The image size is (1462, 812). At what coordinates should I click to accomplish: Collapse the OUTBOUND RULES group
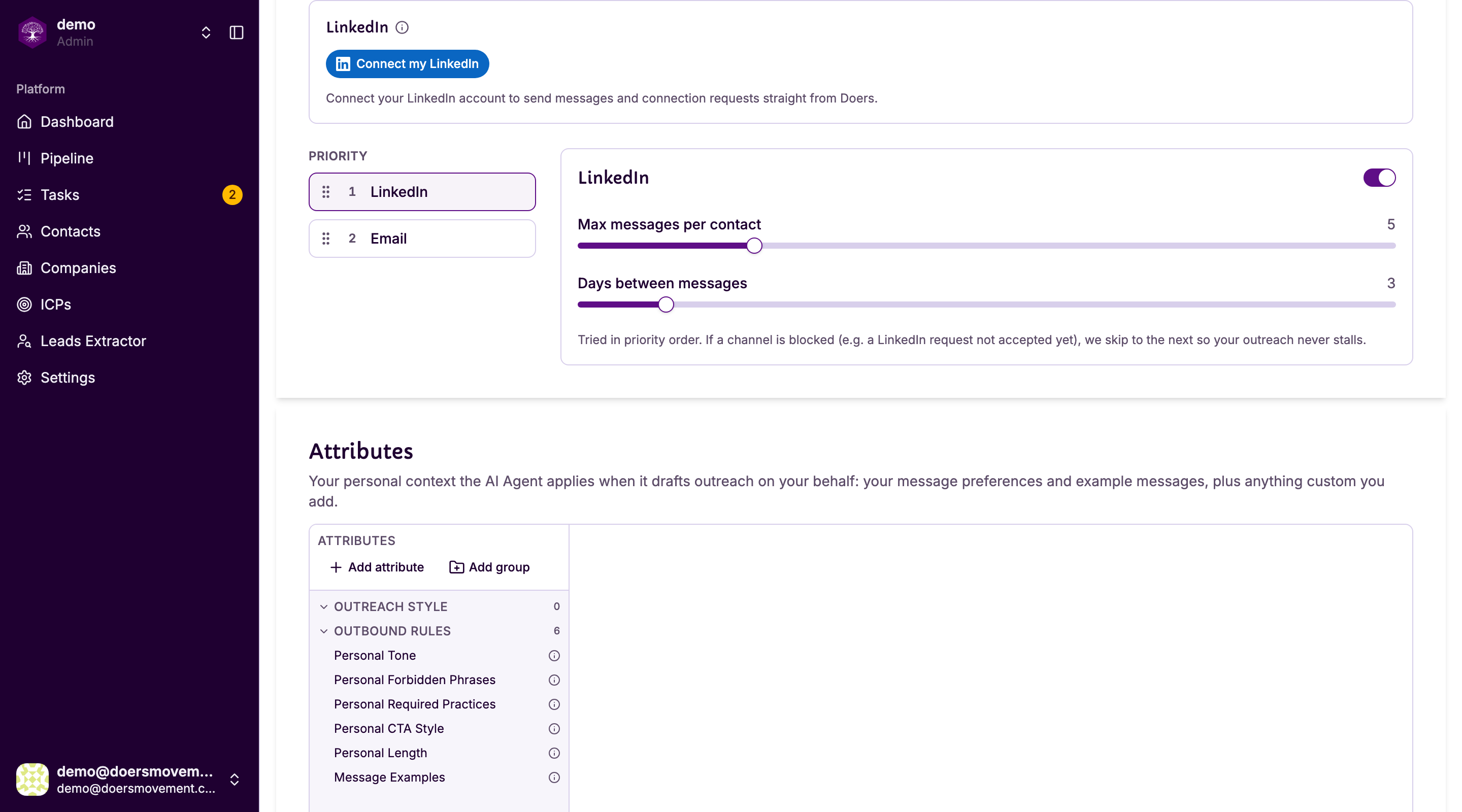pyautogui.click(x=323, y=631)
